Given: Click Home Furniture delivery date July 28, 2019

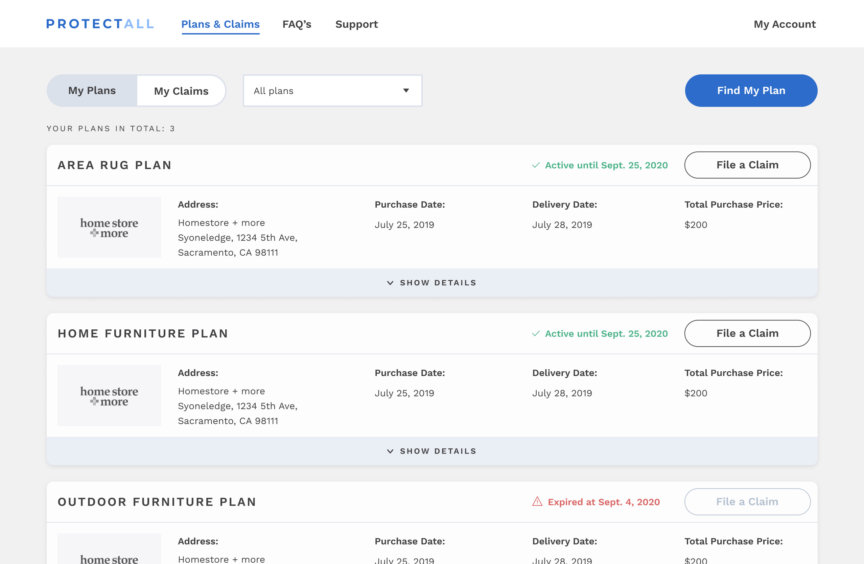Looking at the screenshot, I should (x=562, y=393).
